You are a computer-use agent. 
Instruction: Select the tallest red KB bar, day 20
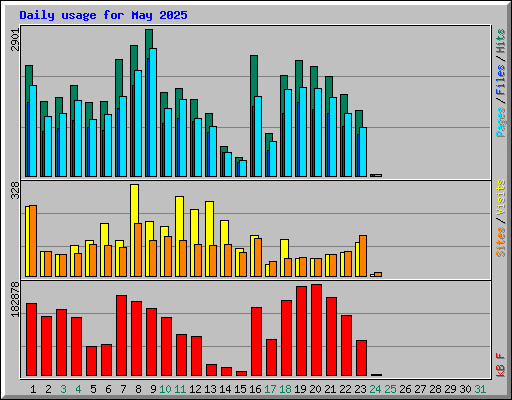click(316, 330)
